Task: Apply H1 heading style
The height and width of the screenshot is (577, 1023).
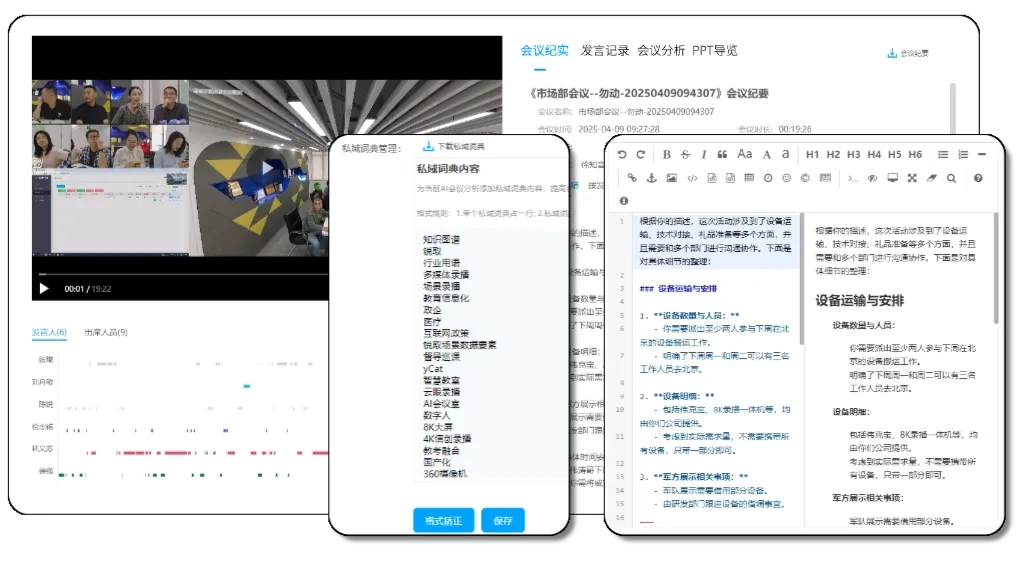Action: point(812,154)
